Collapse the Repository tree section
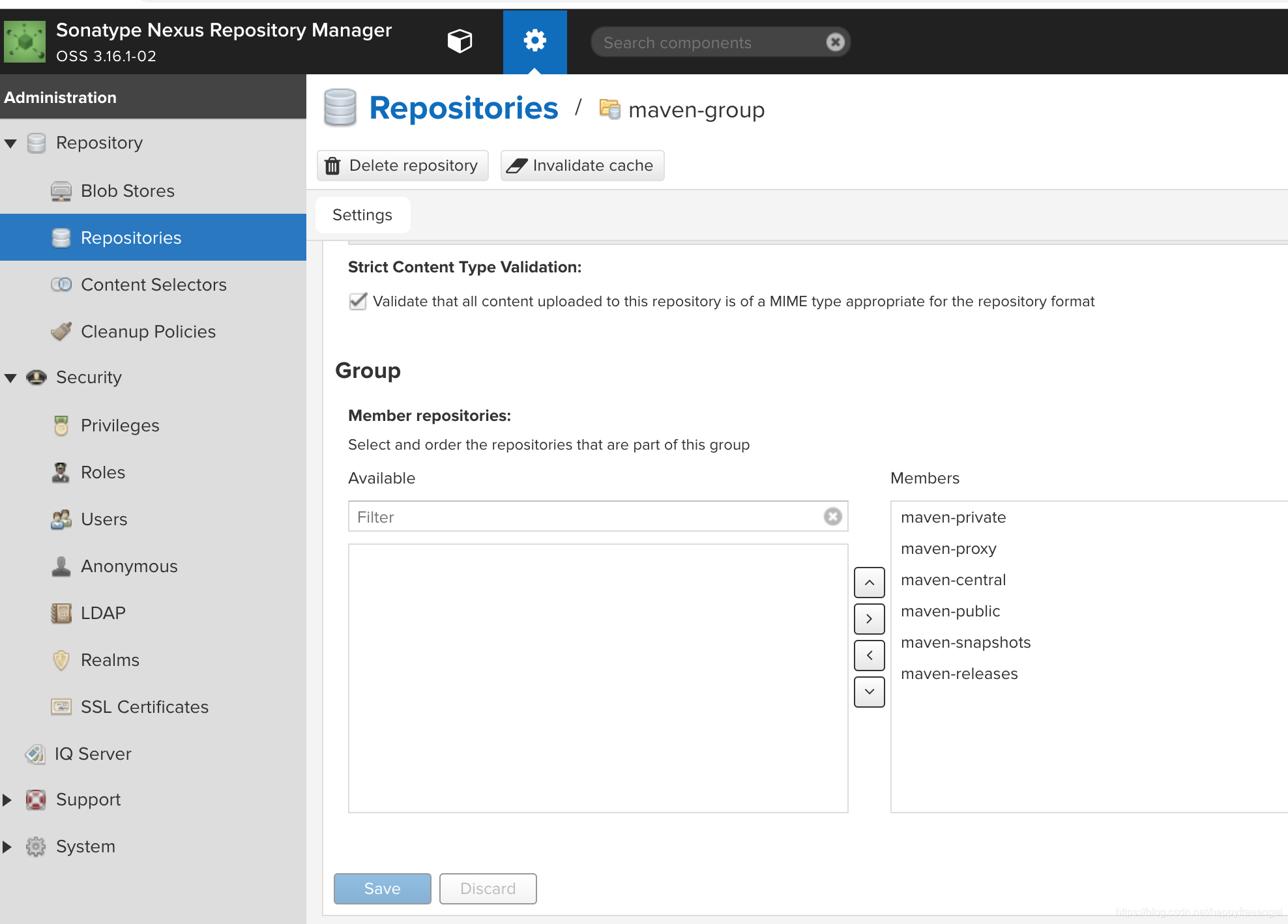The image size is (1288, 924). click(10, 143)
